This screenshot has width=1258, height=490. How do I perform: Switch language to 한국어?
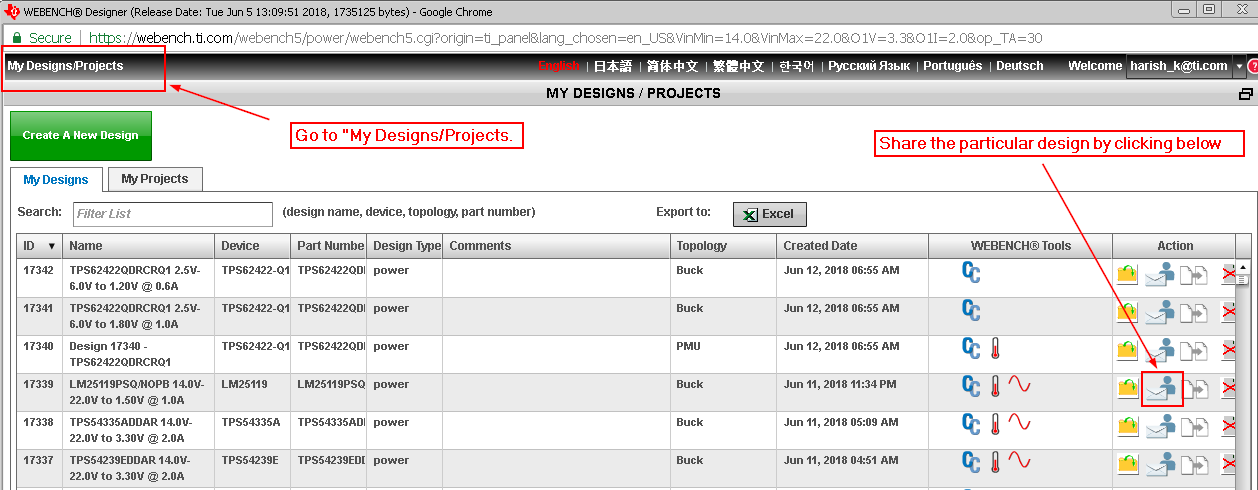[x=797, y=66]
